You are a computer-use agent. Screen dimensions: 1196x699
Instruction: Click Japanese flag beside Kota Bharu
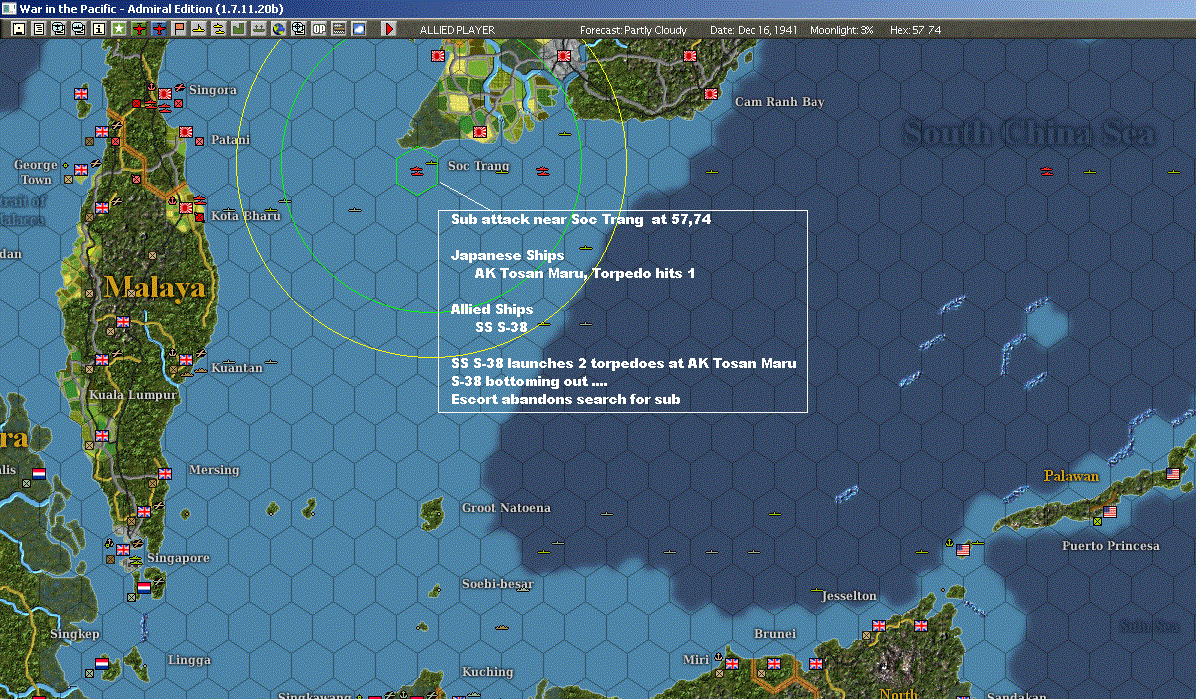click(x=185, y=208)
